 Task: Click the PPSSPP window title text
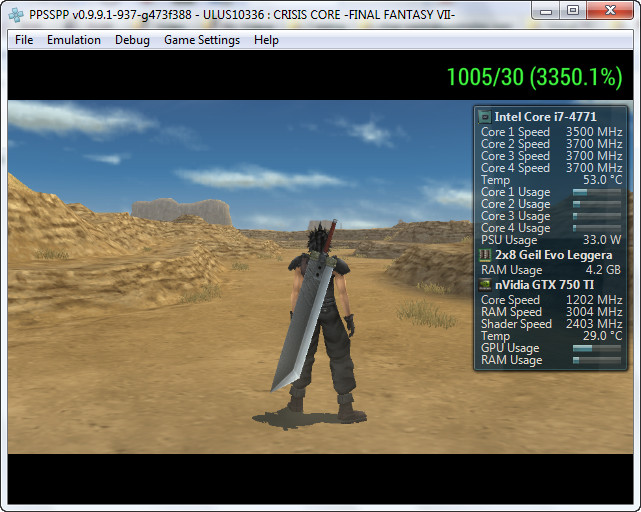coord(242,15)
